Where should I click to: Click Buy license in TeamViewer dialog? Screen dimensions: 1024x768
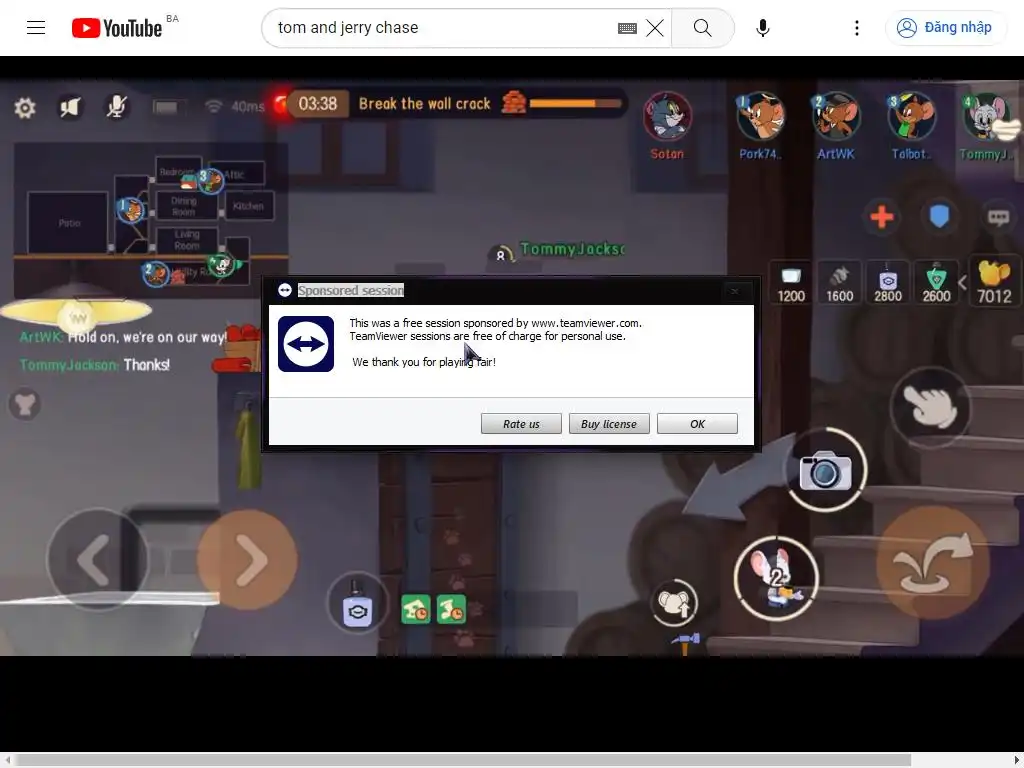click(x=609, y=424)
